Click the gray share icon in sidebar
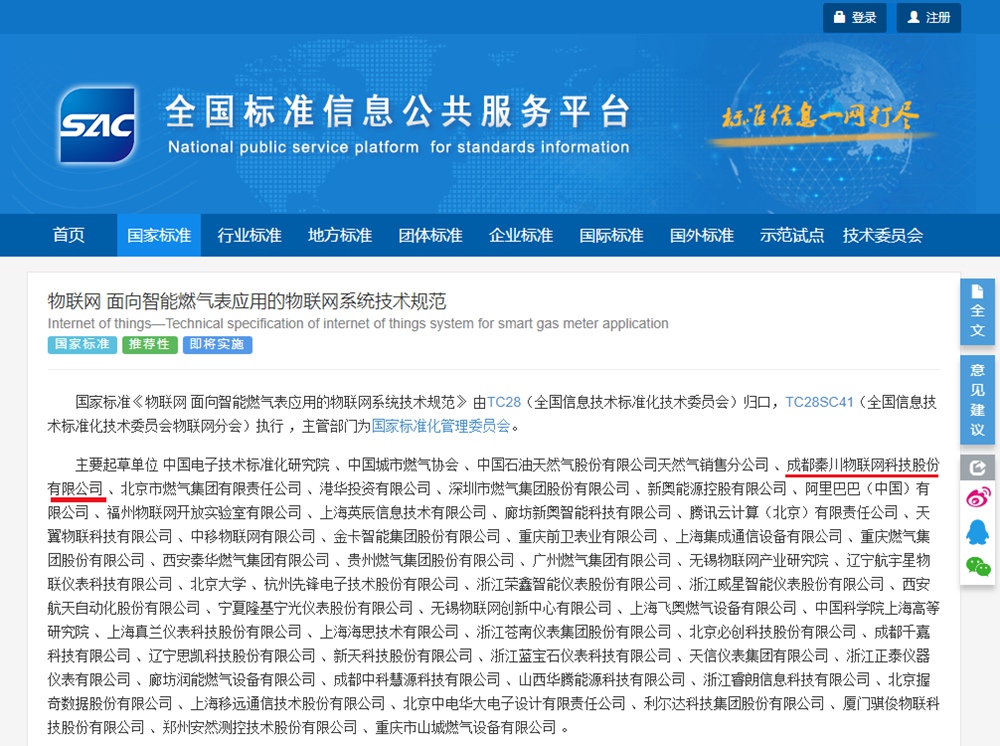The height and width of the screenshot is (746, 1000). point(977,467)
